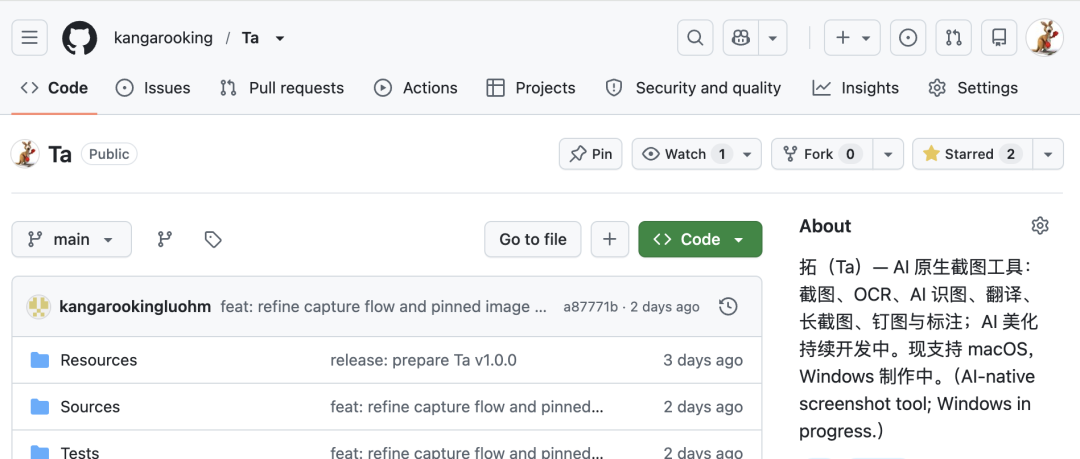Open the issues circle icon in header

pos(908,37)
